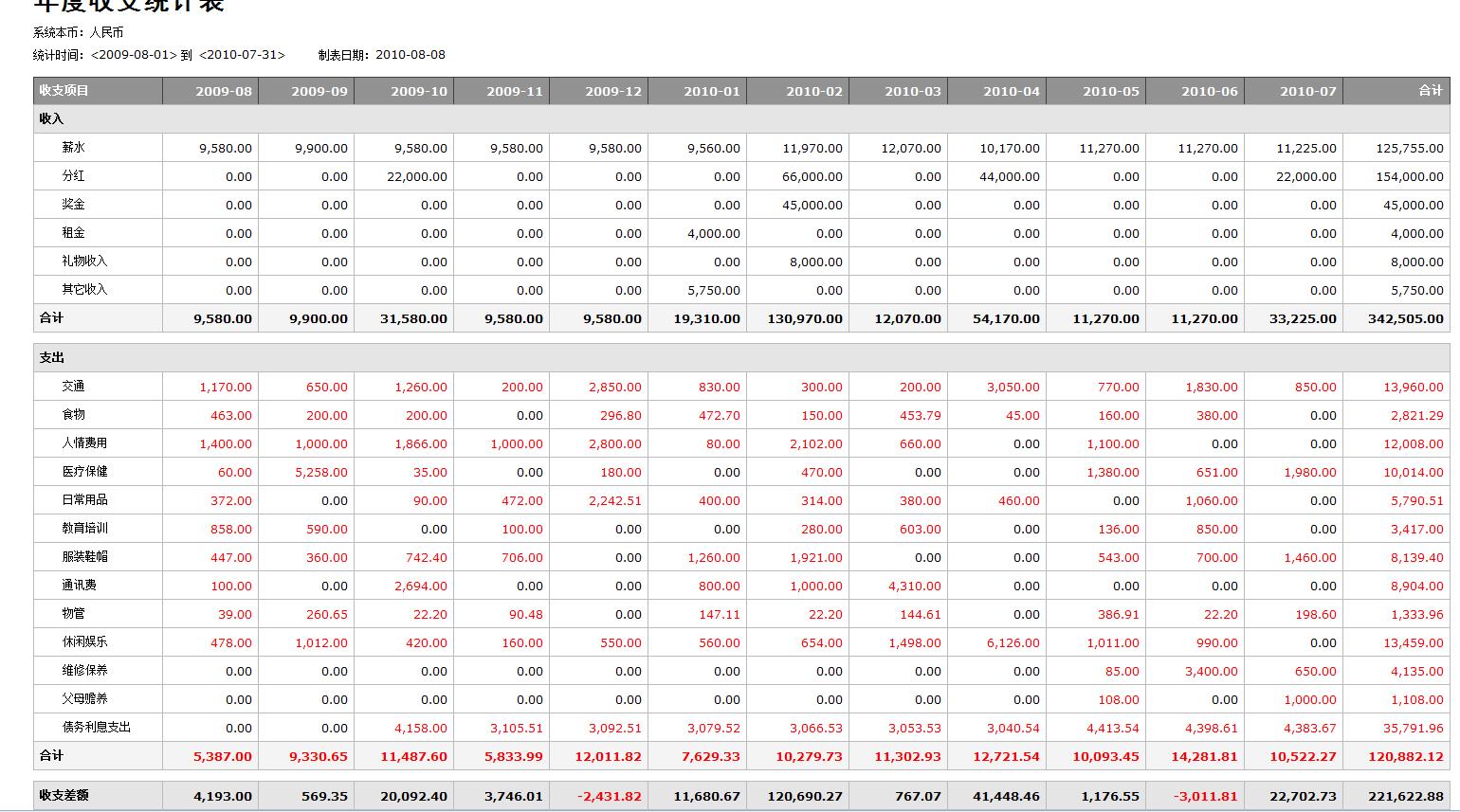This screenshot has height=812, width=1460.
Task: Click the start date 2009-08-01 in 统计时间
Action: 134,55
